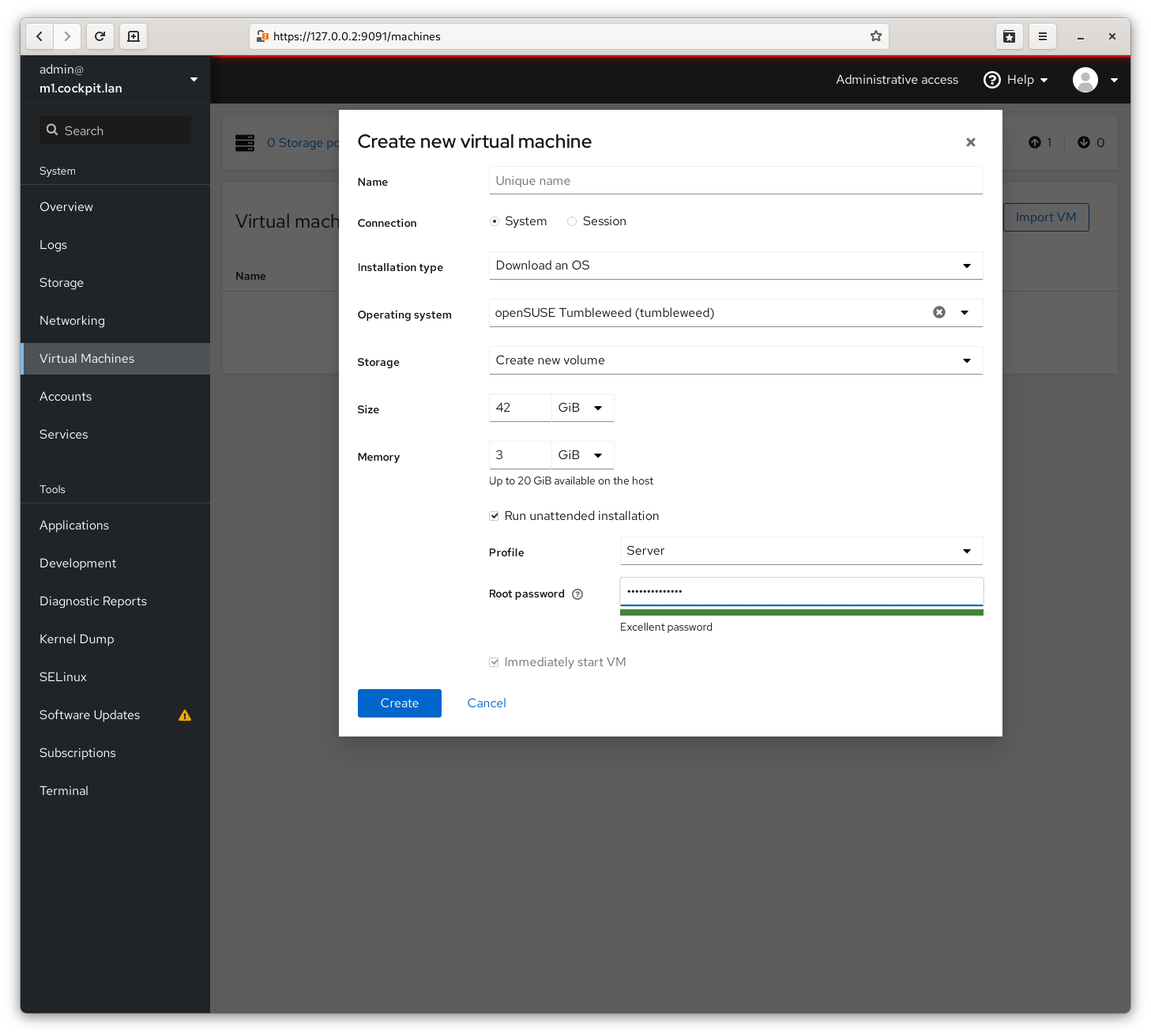Open the user avatar menu
Screen dimensions: 1151x1036
tap(1095, 80)
